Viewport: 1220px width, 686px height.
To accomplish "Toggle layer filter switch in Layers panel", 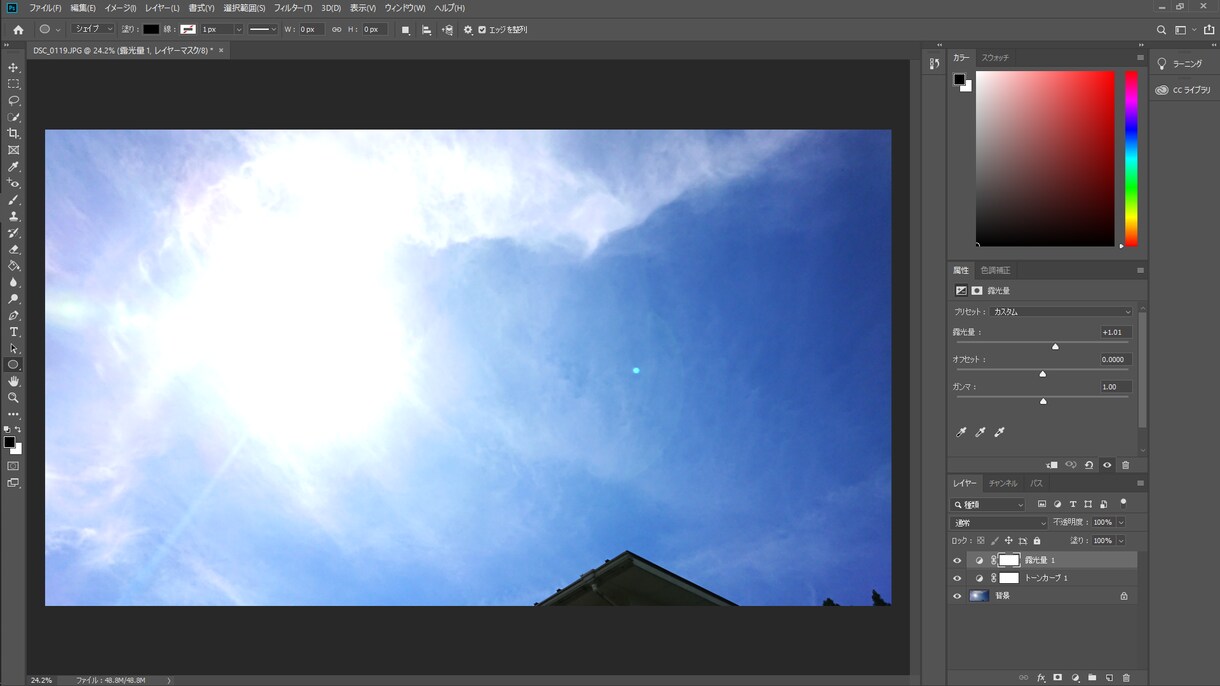I will pos(1123,504).
